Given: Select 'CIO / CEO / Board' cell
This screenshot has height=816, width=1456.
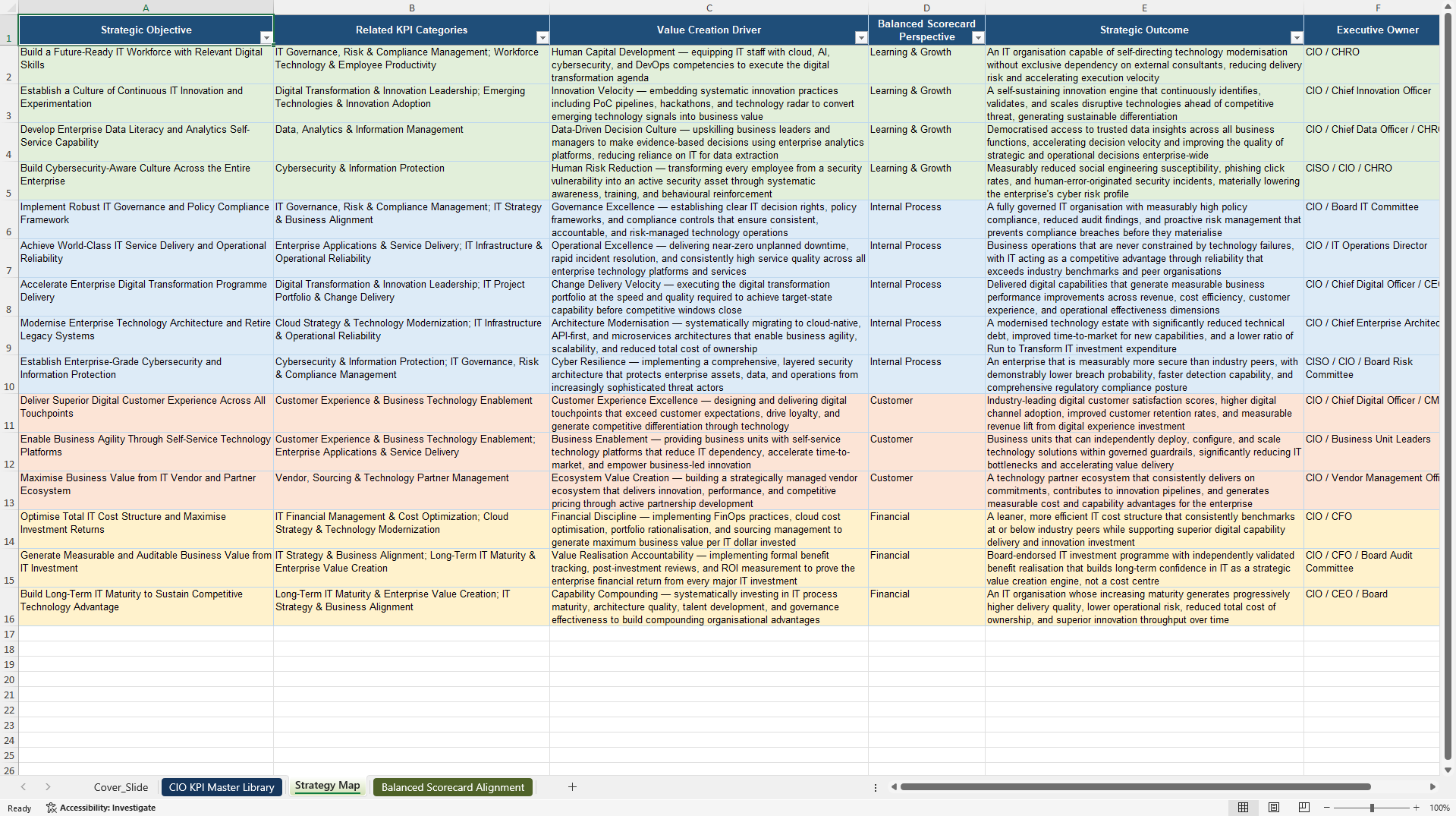Looking at the screenshot, I should pos(1372,606).
